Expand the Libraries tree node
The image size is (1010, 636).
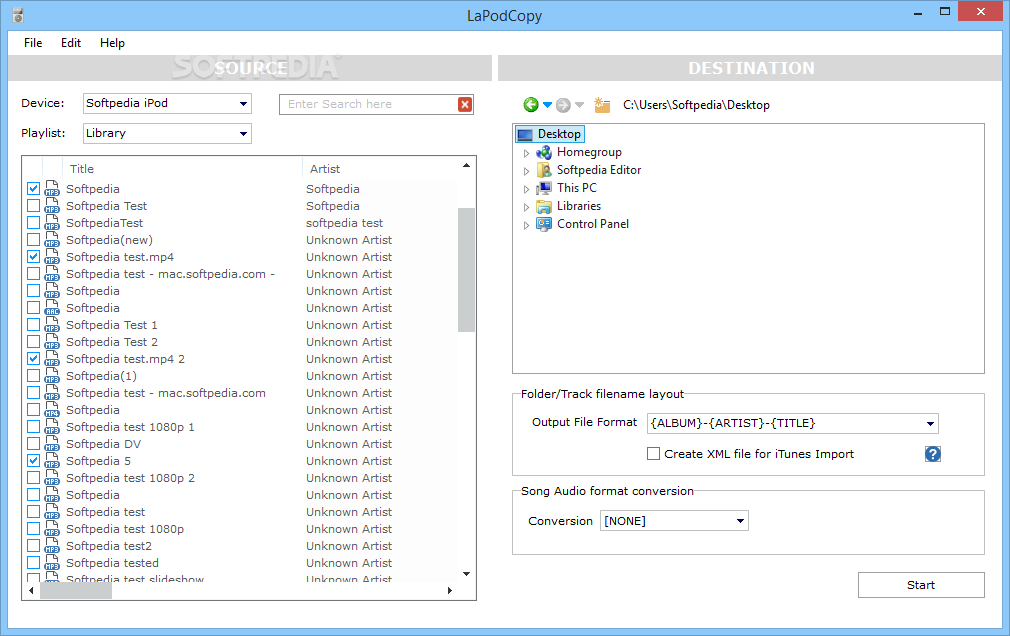click(526, 207)
